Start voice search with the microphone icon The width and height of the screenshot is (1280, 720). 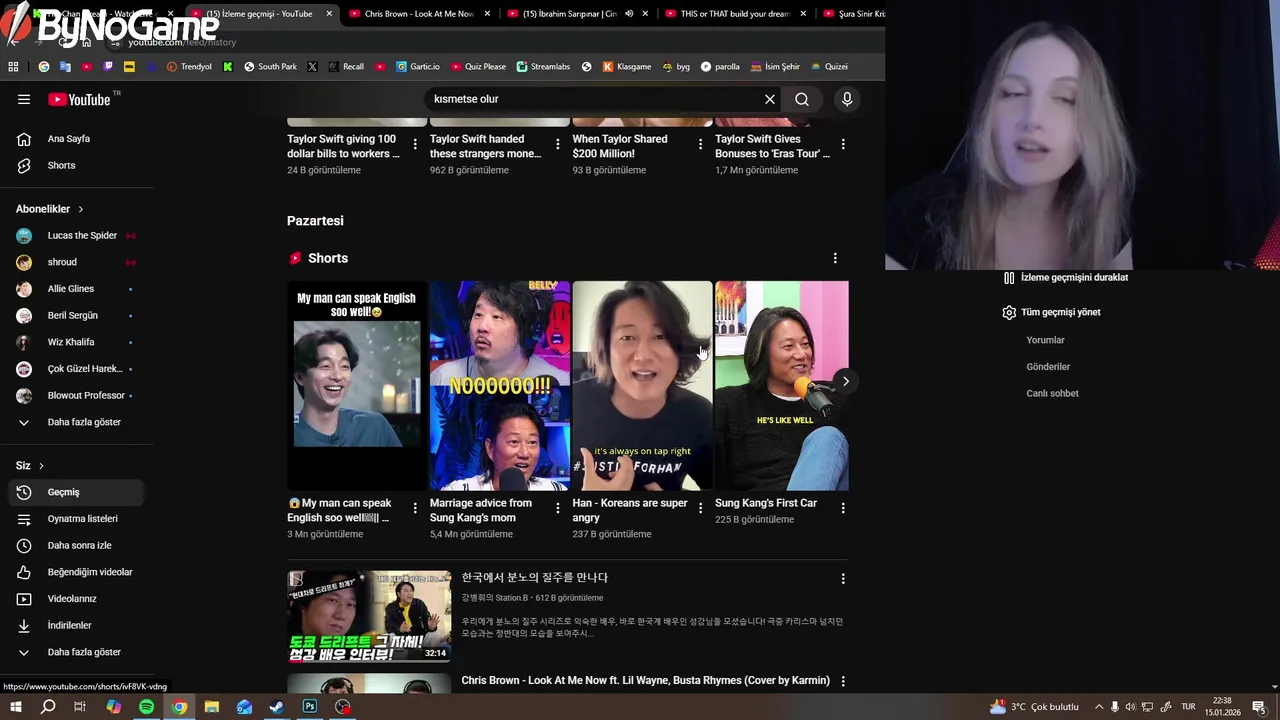[847, 99]
